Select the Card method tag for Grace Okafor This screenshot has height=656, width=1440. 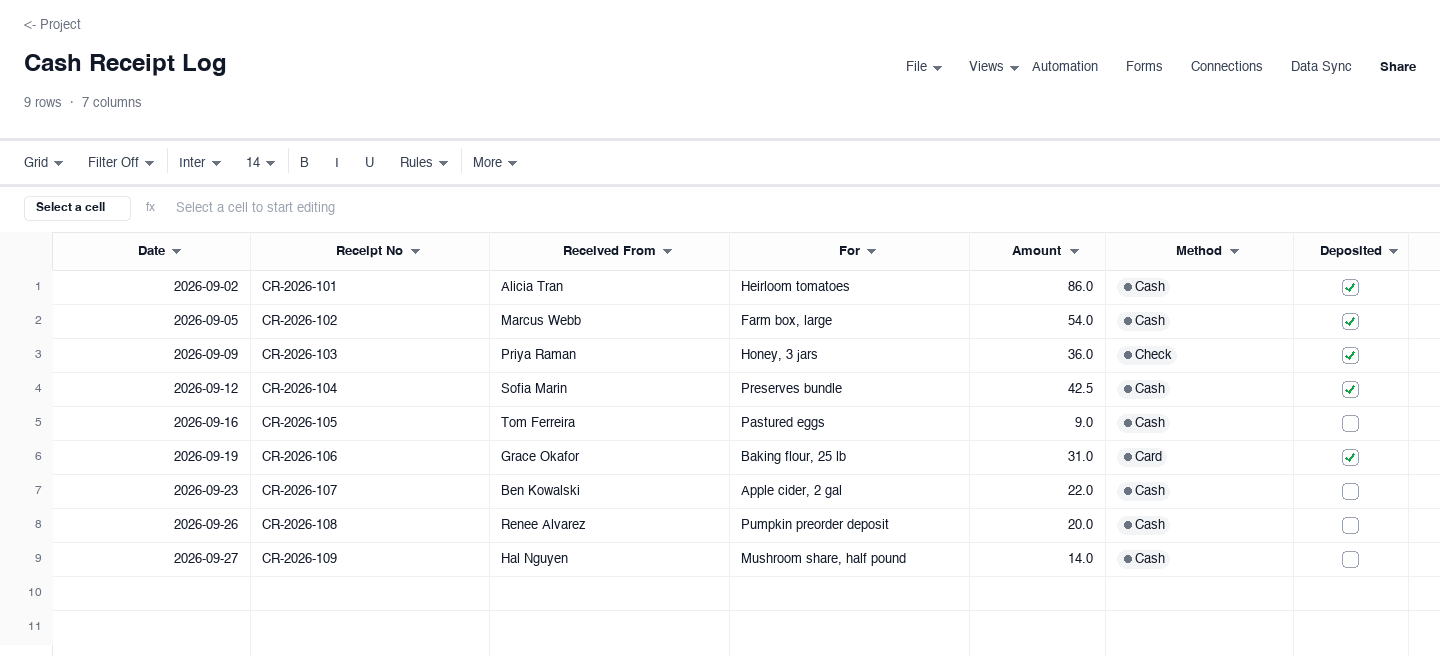(1142, 457)
